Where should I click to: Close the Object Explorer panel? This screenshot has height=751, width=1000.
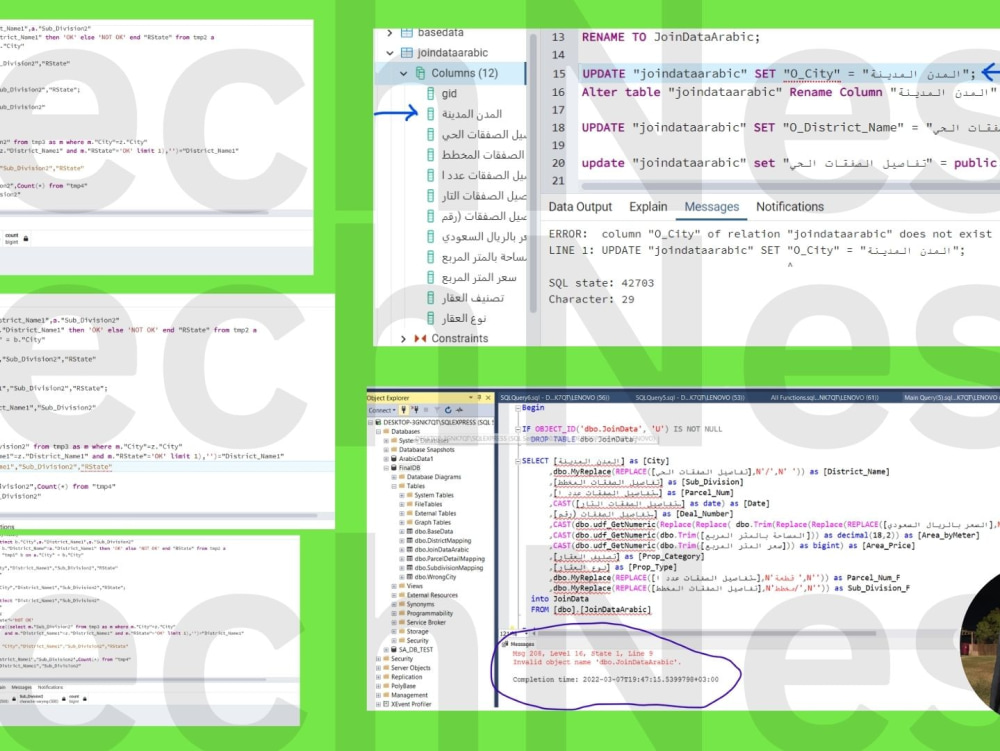point(489,398)
